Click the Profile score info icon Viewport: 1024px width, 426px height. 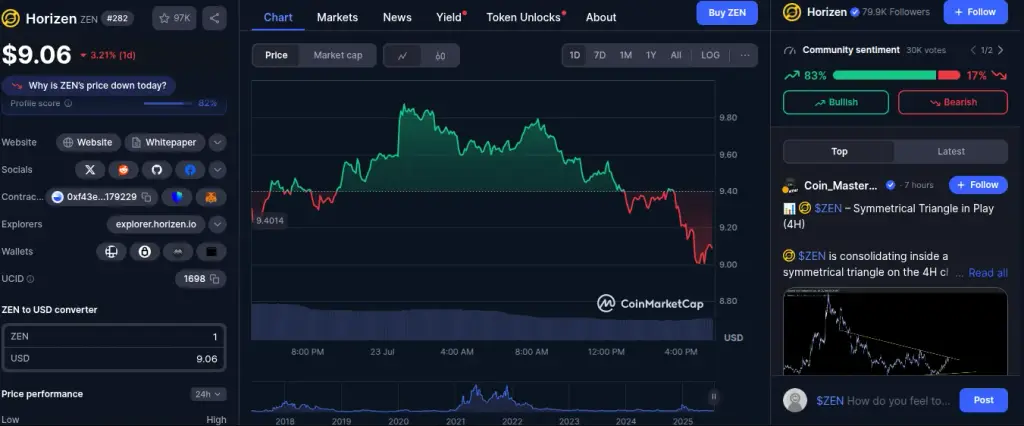click(x=68, y=103)
